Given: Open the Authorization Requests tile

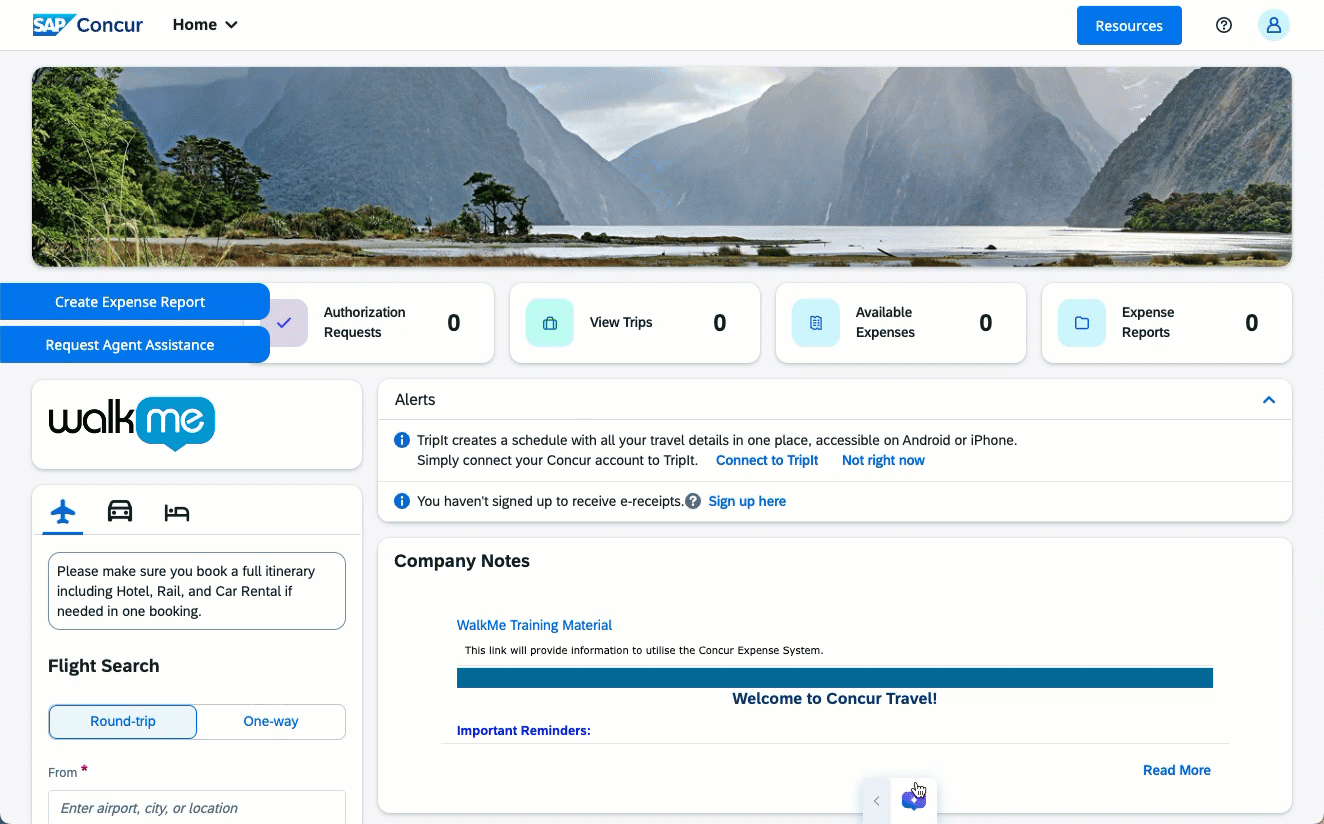Looking at the screenshot, I should 382,323.
